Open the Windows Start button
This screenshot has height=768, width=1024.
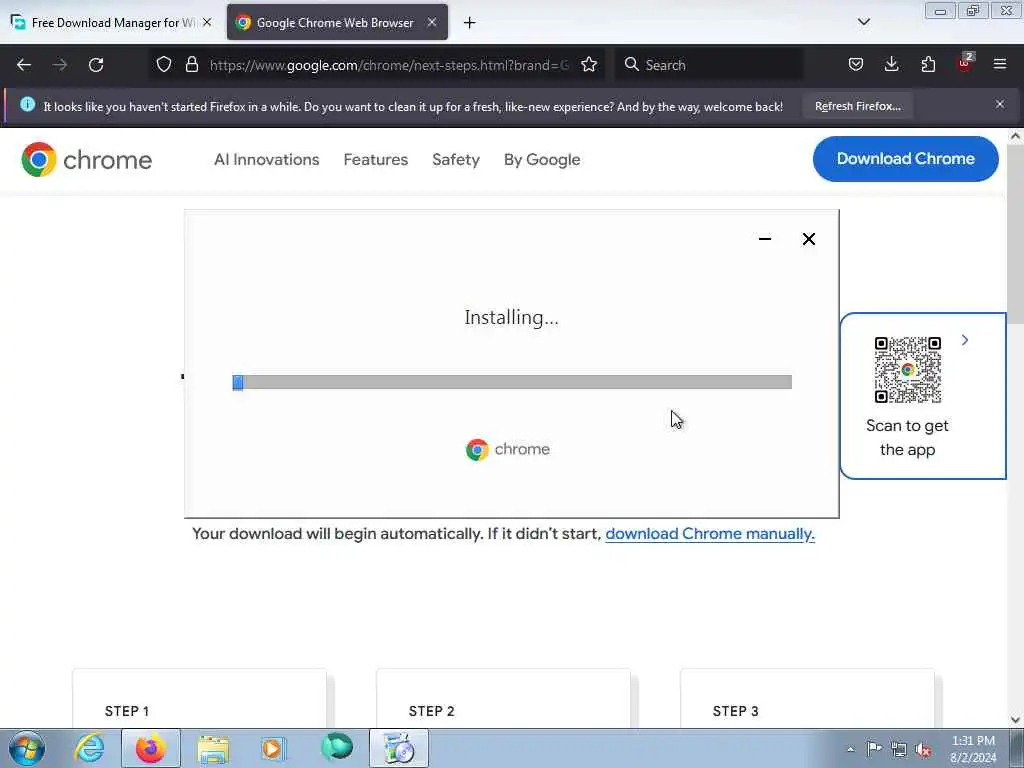pos(26,748)
